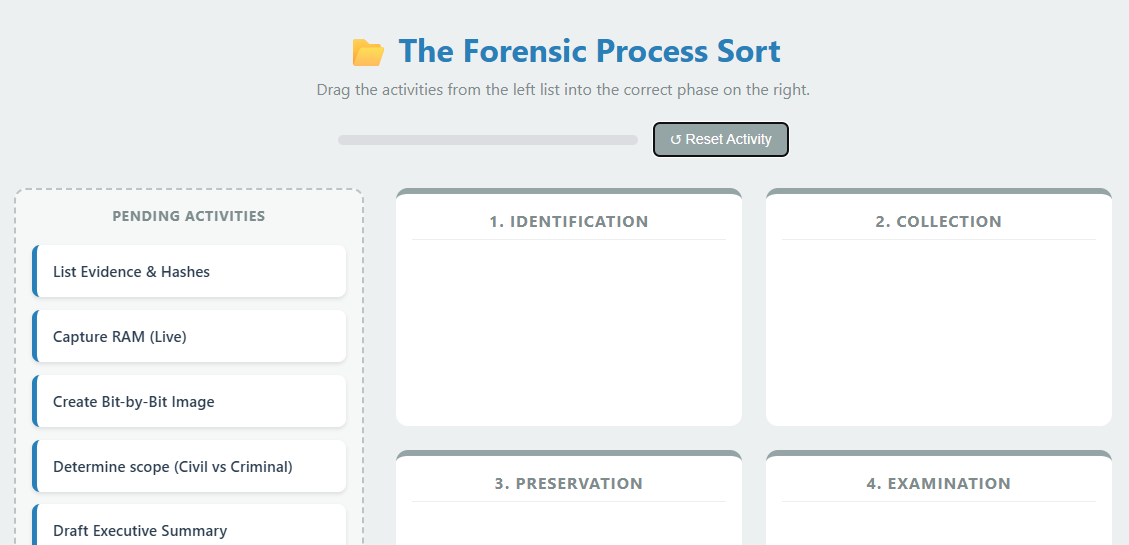Click the "4. Examination" phase heading

(938, 484)
